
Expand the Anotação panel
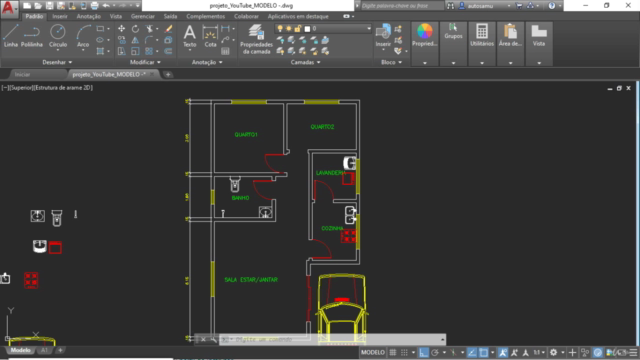(x=207, y=62)
